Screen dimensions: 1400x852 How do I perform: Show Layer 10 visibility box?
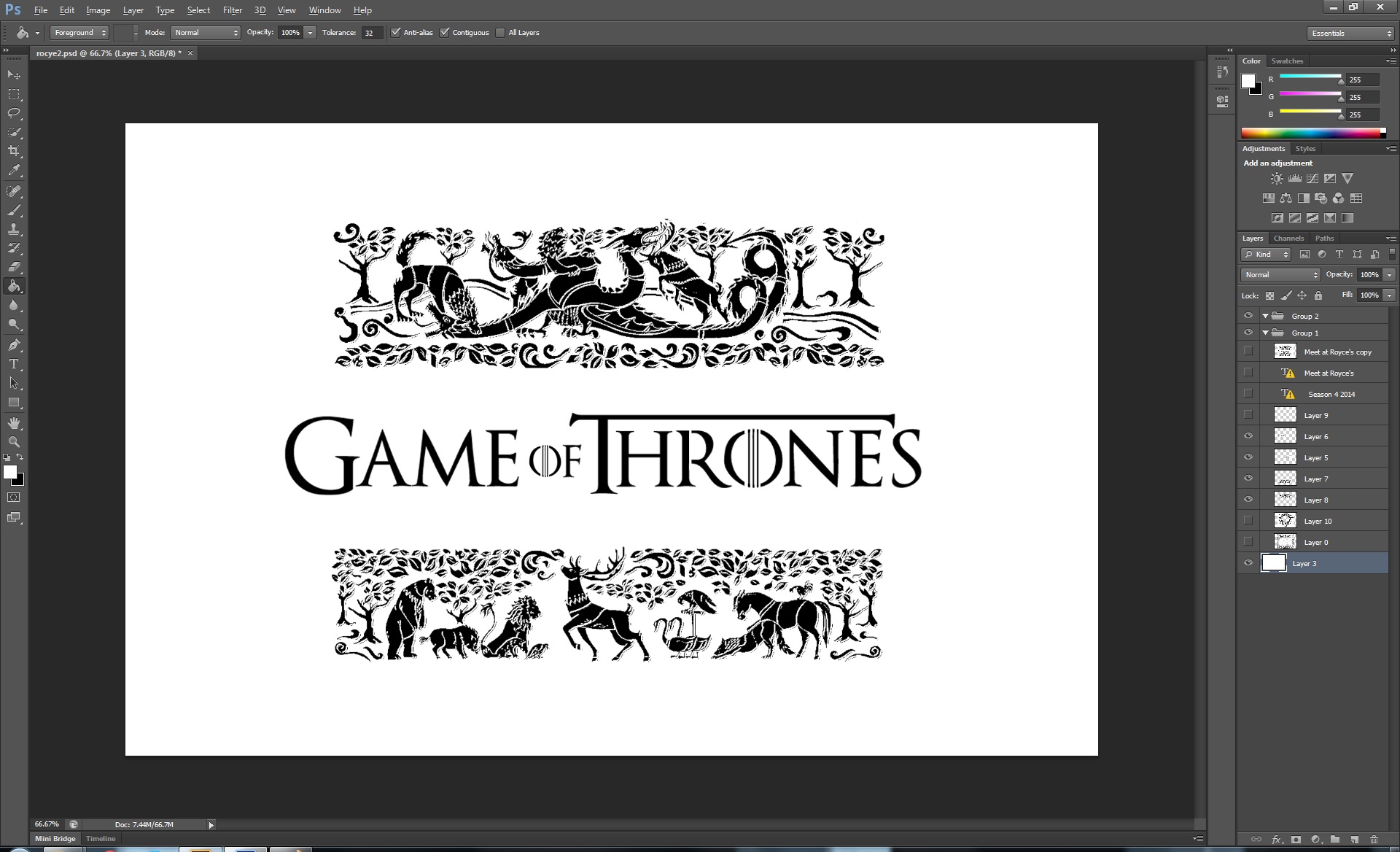pos(1248,521)
